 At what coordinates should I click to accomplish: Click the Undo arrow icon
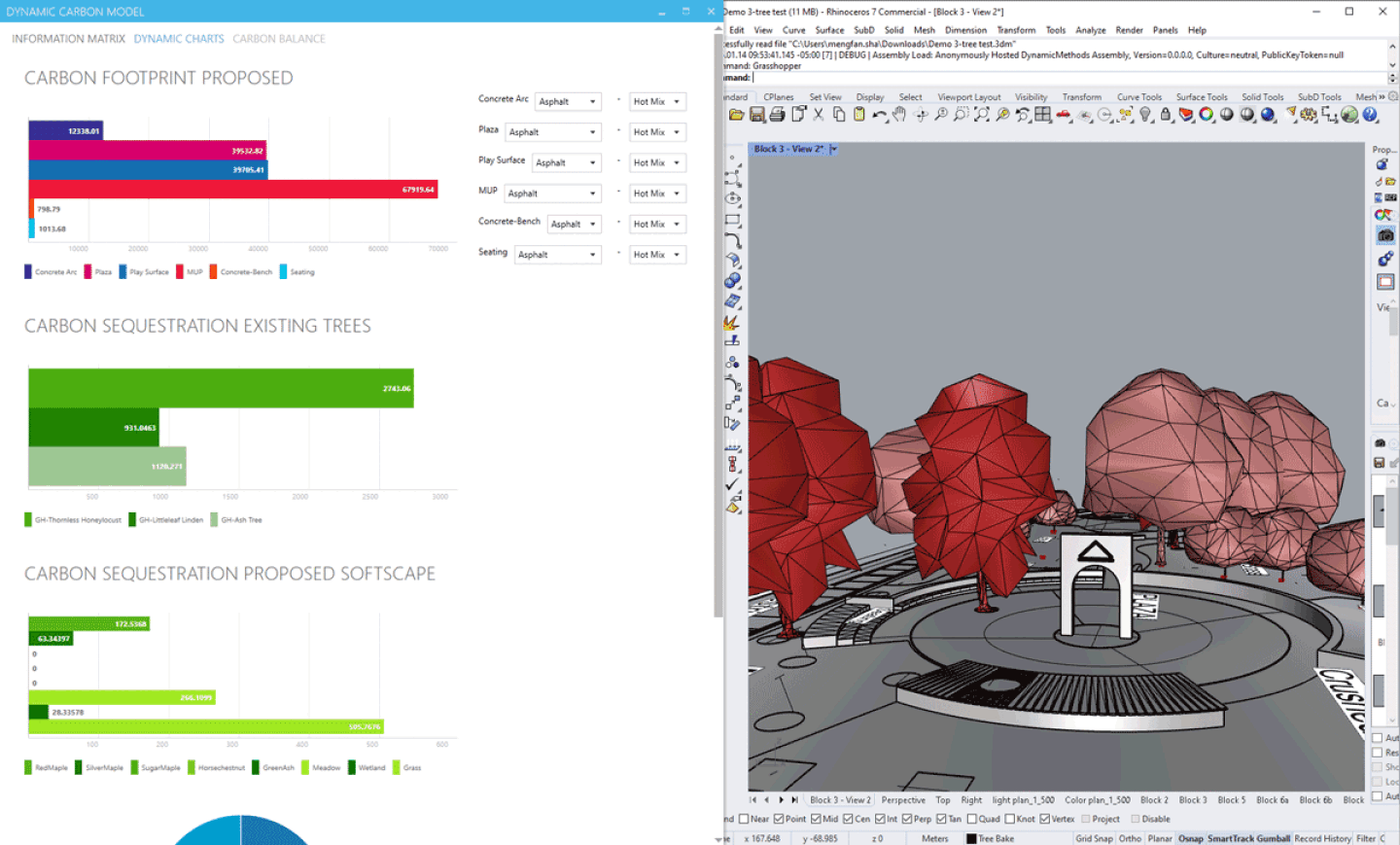879,115
